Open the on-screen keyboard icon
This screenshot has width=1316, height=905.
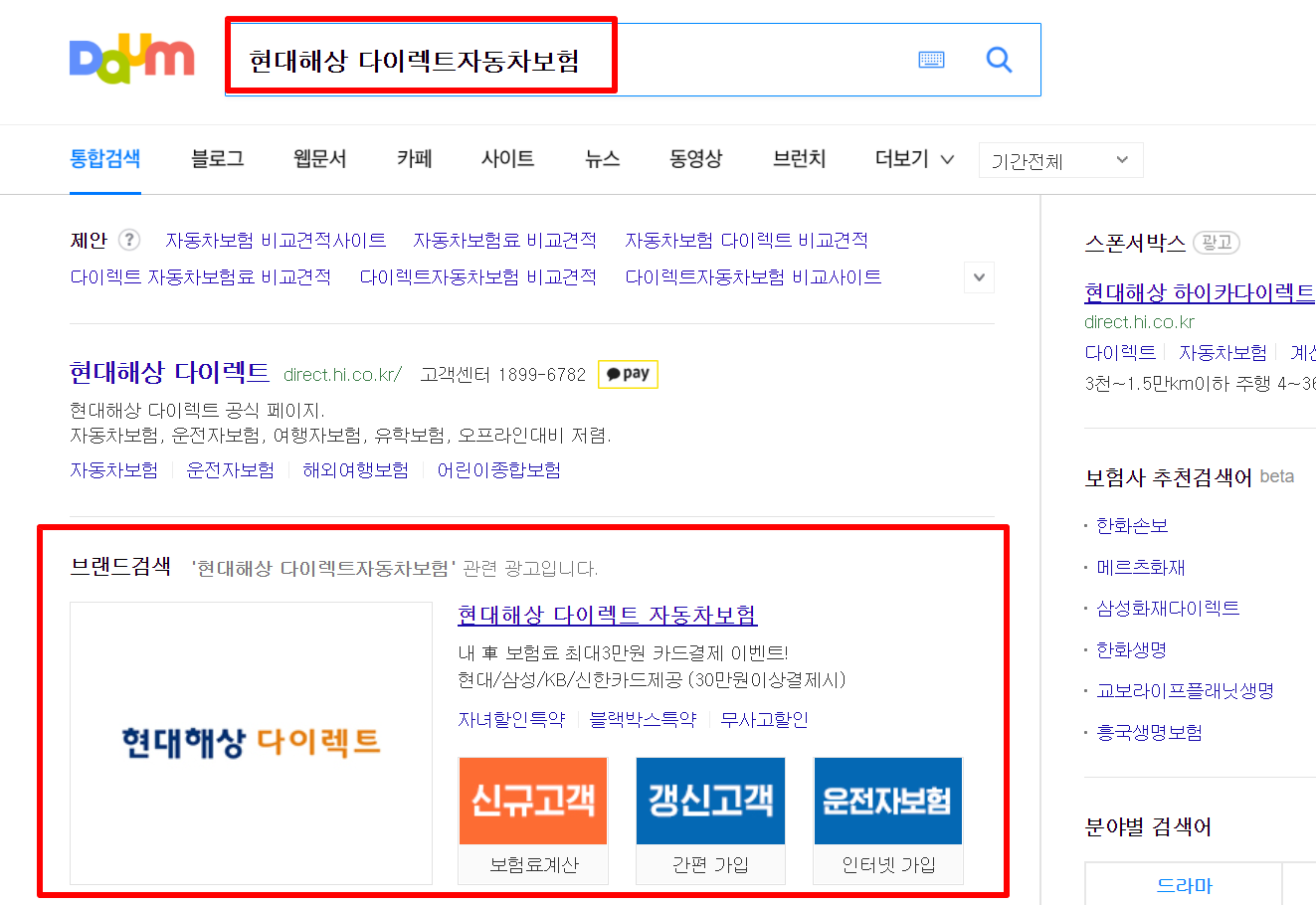(x=932, y=60)
